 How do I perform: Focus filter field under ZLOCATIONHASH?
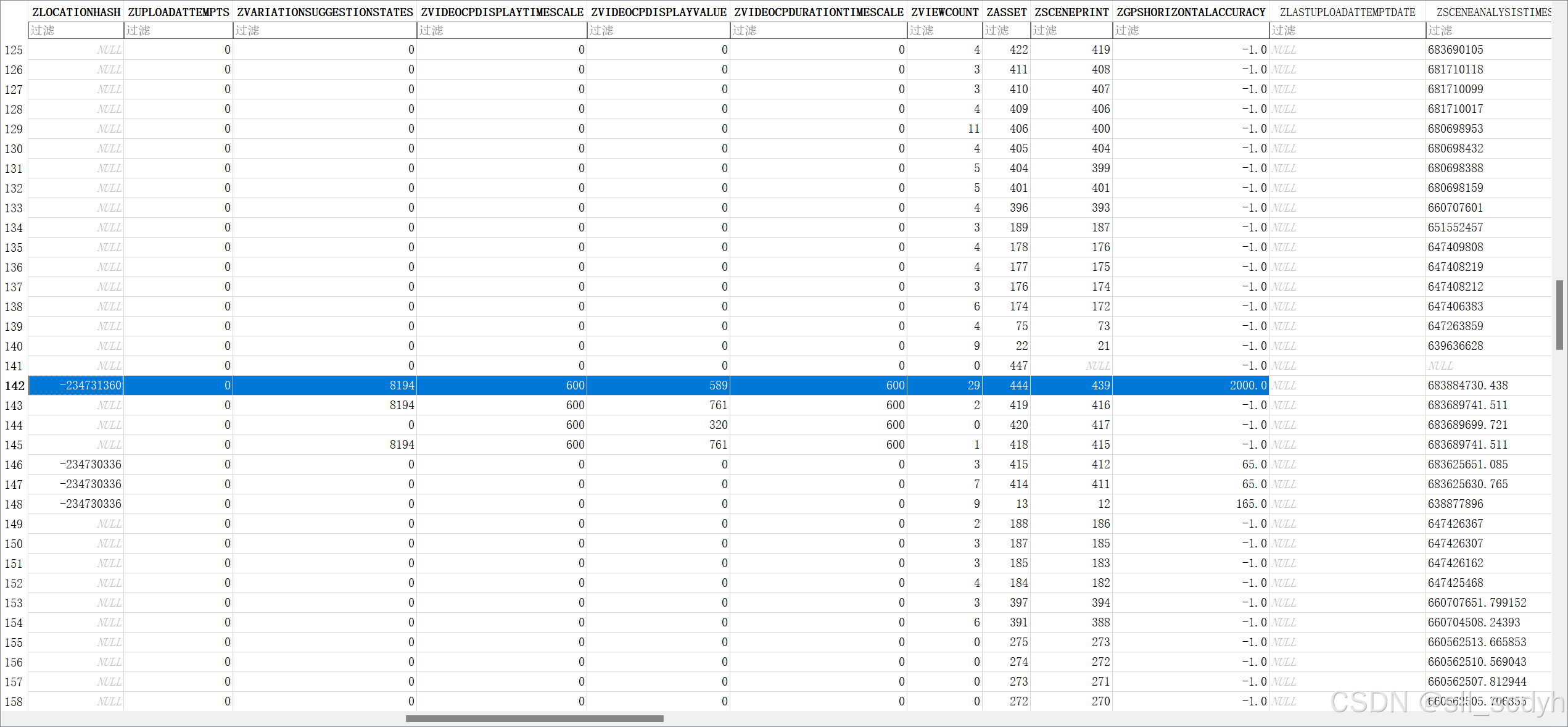pos(76,30)
